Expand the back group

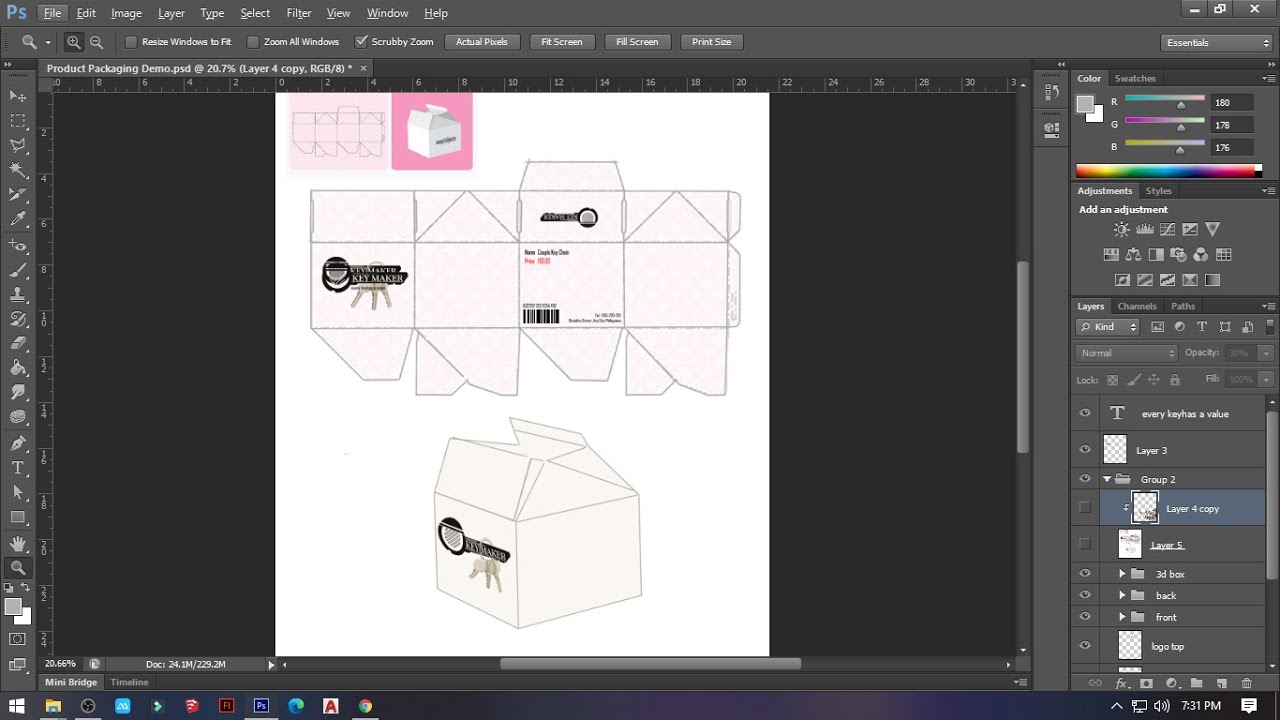pyautogui.click(x=1122, y=595)
